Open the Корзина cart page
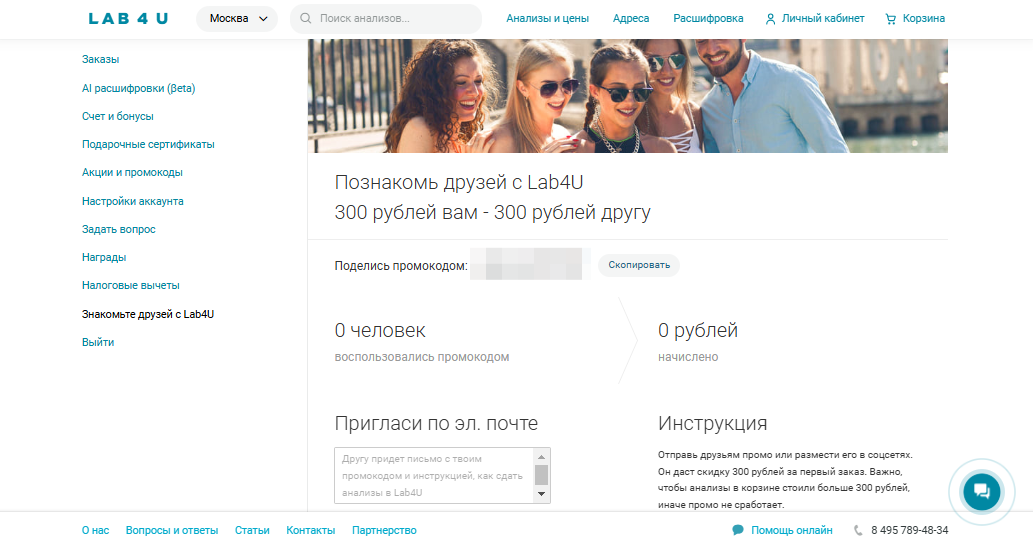Viewport: 1033px width, 546px height. pyautogui.click(x=924, y=18)
